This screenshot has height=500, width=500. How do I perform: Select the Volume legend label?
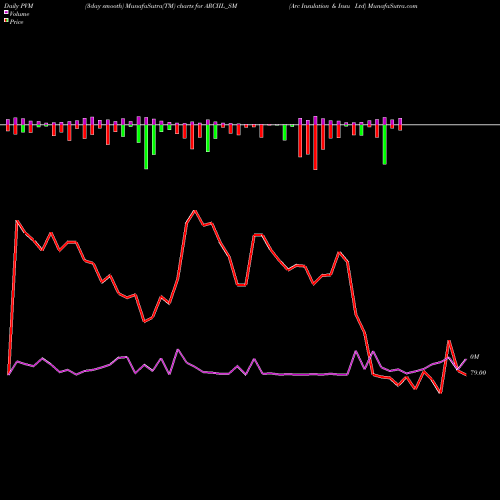pyautogui.click(x=19, y=14)
